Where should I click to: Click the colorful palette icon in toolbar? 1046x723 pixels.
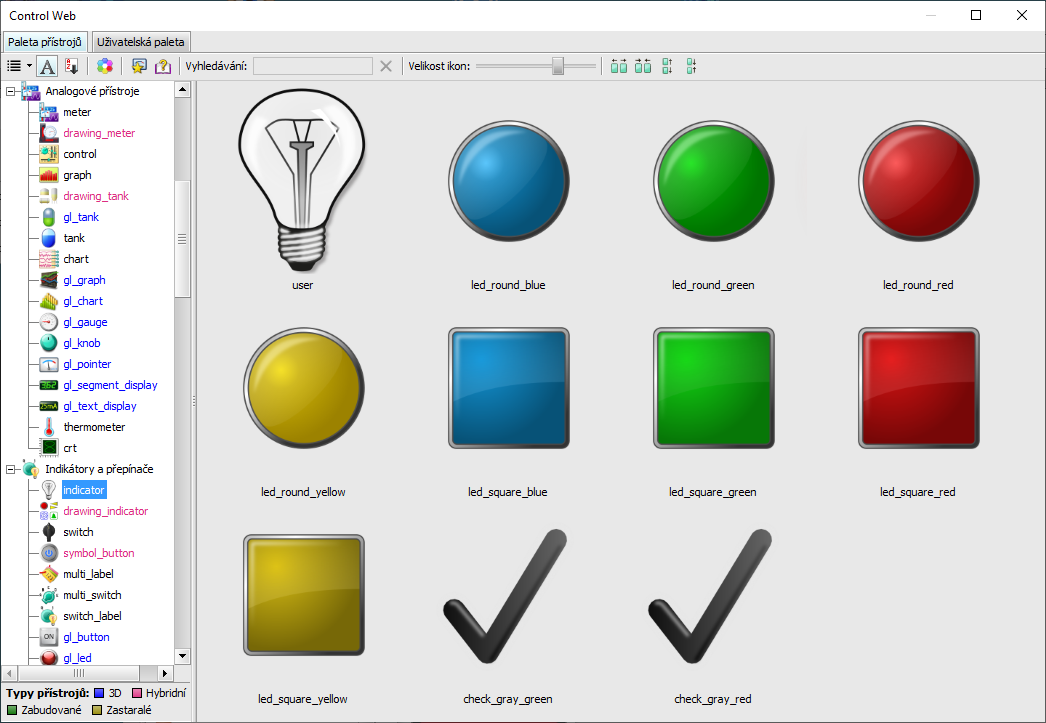coord(105,66)
